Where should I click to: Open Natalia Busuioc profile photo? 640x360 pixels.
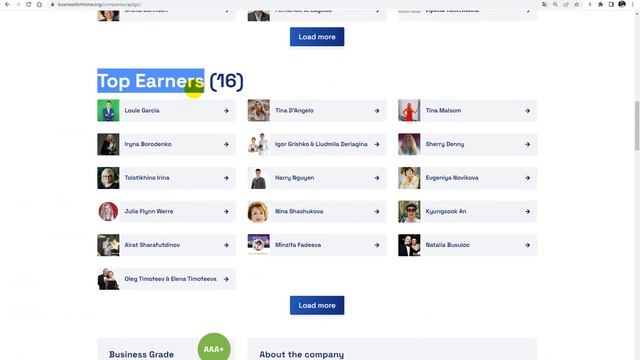pyautogui.click(x=409, y=245)
